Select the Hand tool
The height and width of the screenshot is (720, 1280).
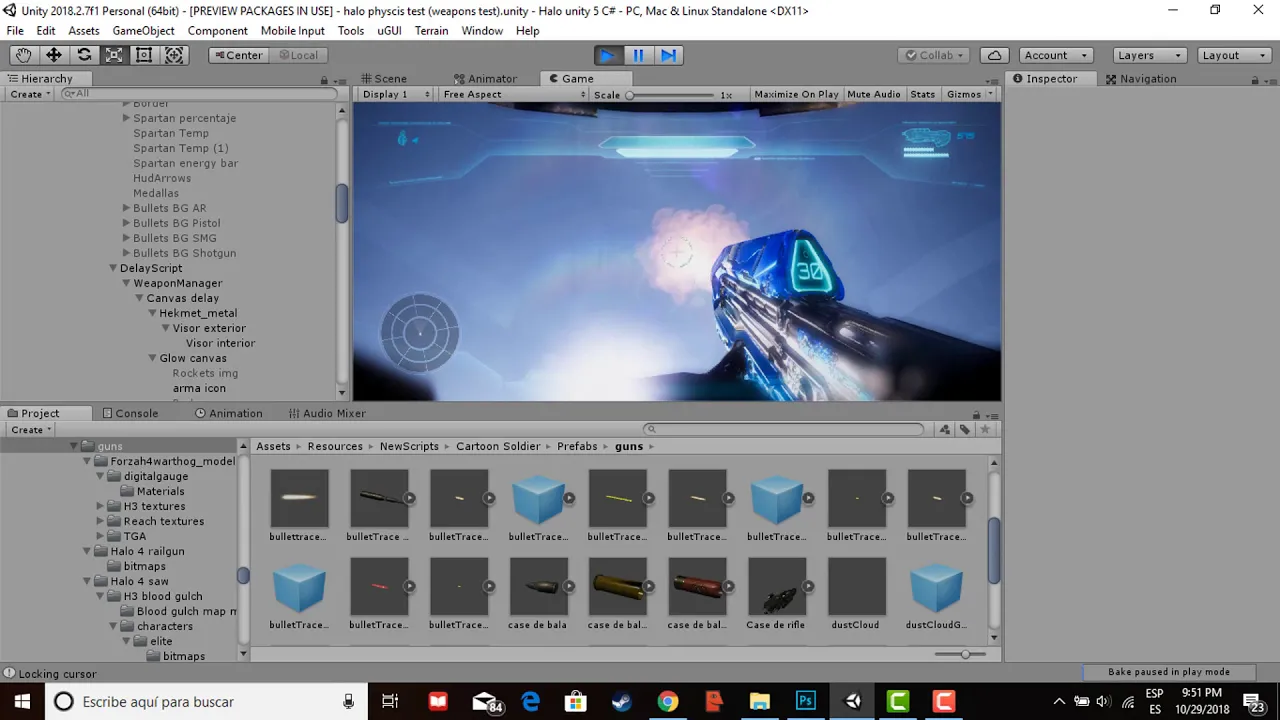23,55
